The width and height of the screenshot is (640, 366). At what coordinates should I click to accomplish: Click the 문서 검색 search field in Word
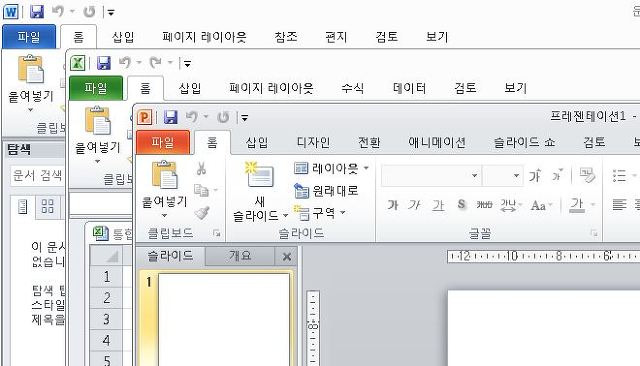tap(38, 176)
